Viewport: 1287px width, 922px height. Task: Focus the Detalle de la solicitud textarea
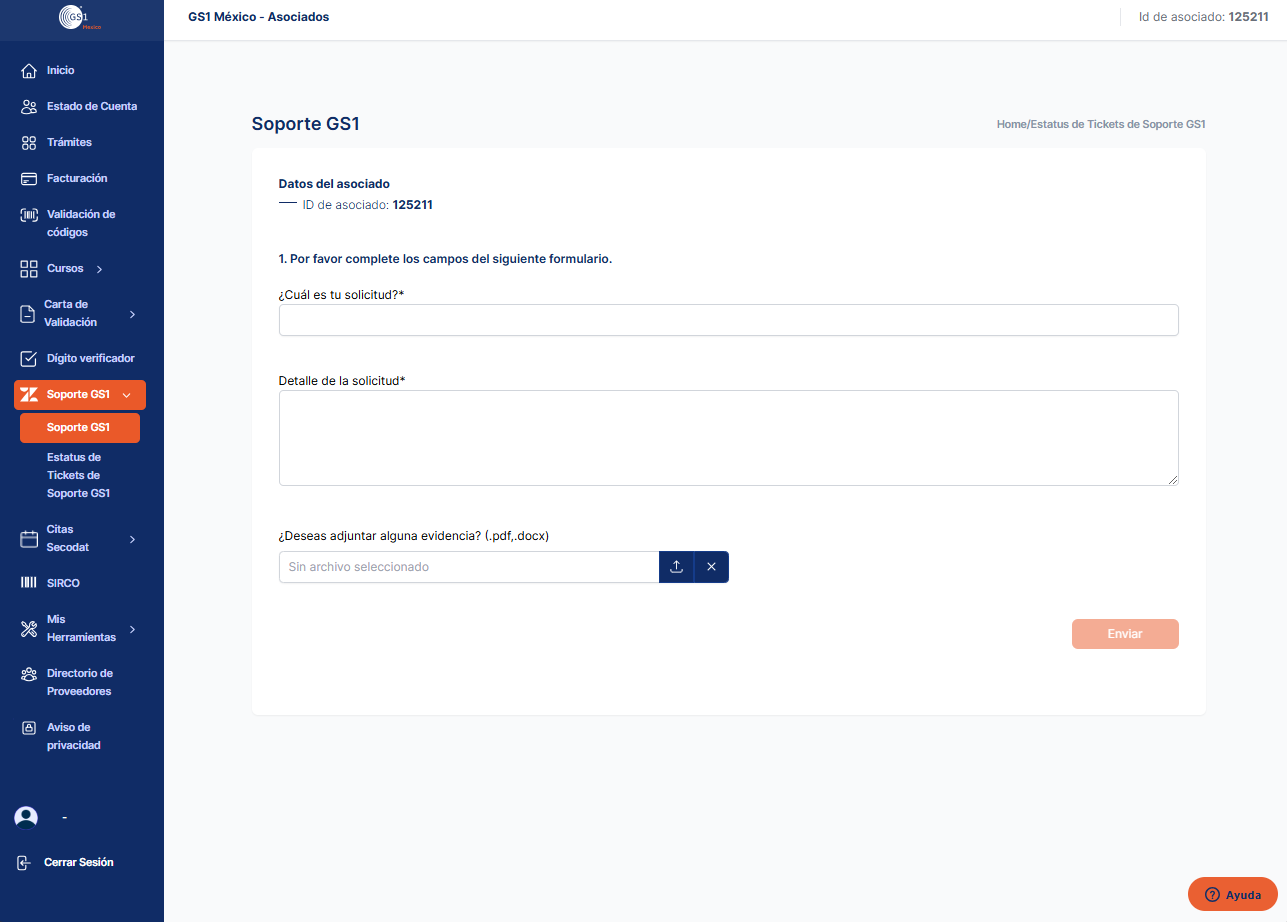(x=729, y=438)
